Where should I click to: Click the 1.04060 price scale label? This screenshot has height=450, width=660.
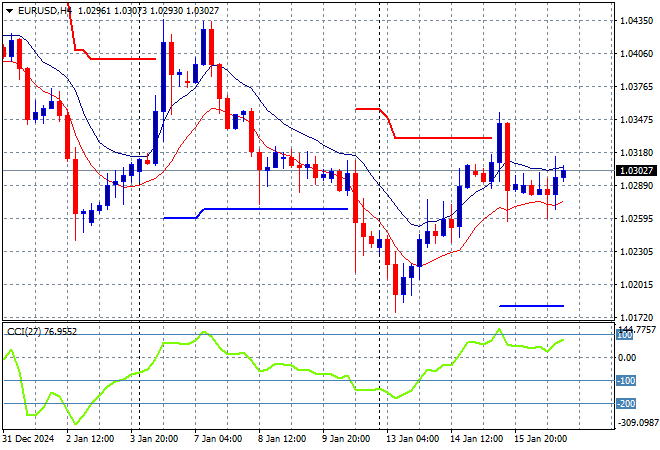[636, 53]
